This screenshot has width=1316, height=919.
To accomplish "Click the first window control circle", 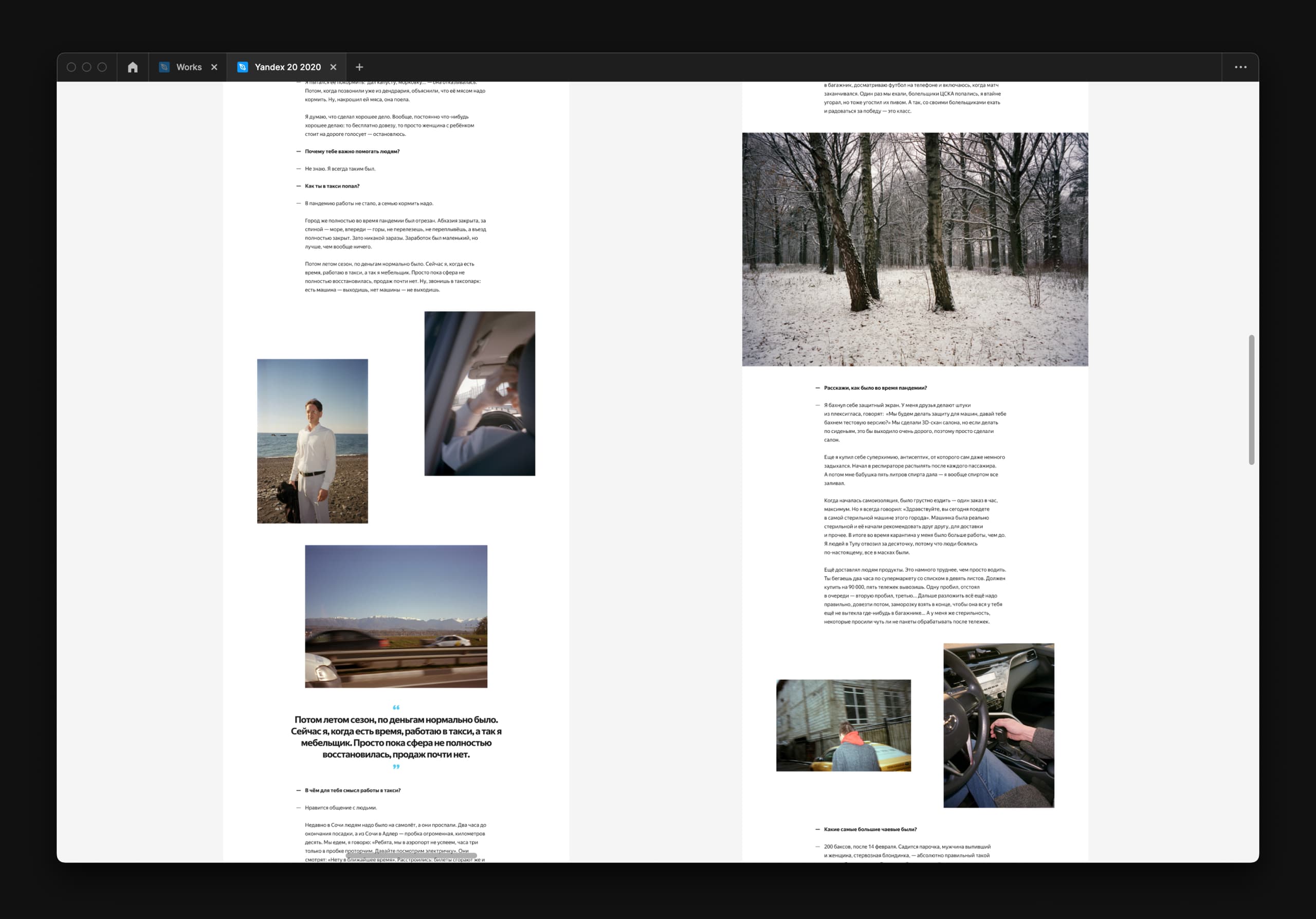I will tap(71, 67).
